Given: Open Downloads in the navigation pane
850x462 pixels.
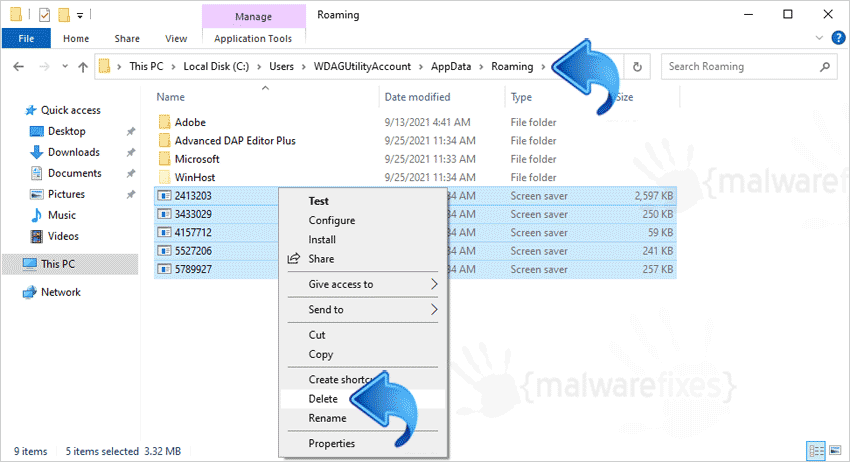Looking at the screenshot, I should coord(74,152).
